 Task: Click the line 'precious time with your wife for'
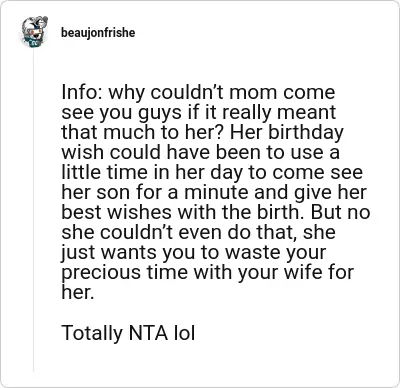[207, 272]
